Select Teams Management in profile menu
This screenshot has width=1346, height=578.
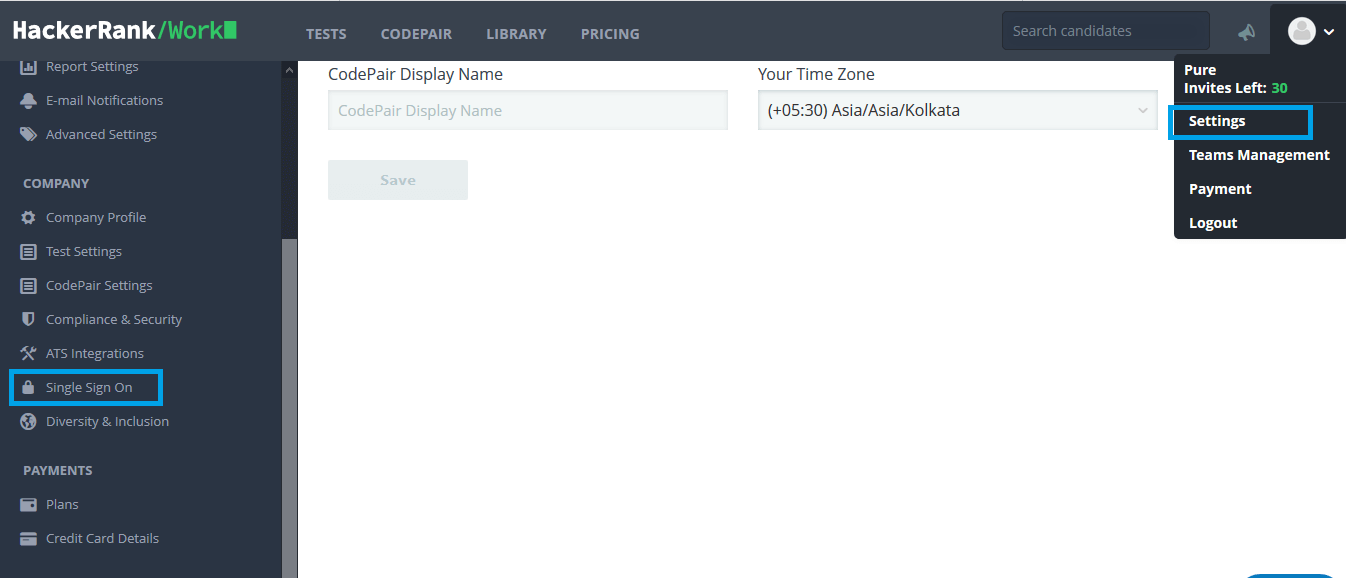tap(1259, 155)
